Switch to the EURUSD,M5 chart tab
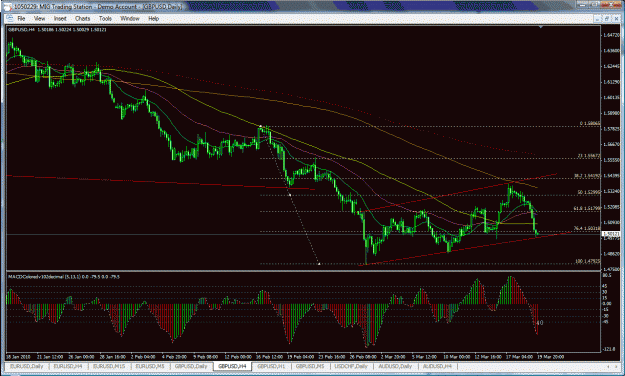The width and height of the screenshot is (625, 376). [150, 366]
